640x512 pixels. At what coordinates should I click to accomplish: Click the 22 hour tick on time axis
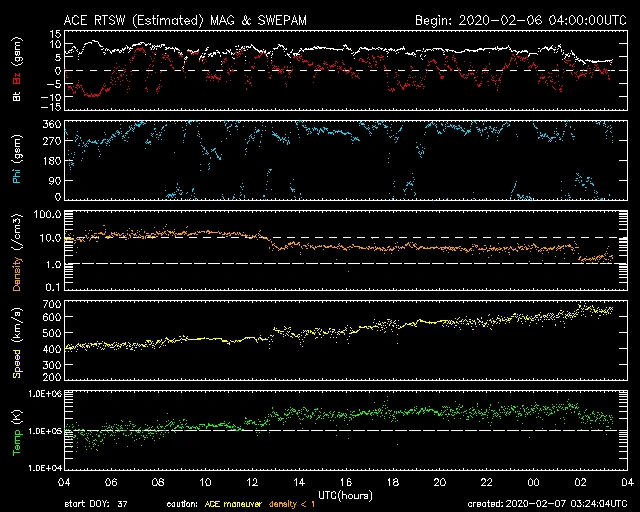tap(486, 482)
